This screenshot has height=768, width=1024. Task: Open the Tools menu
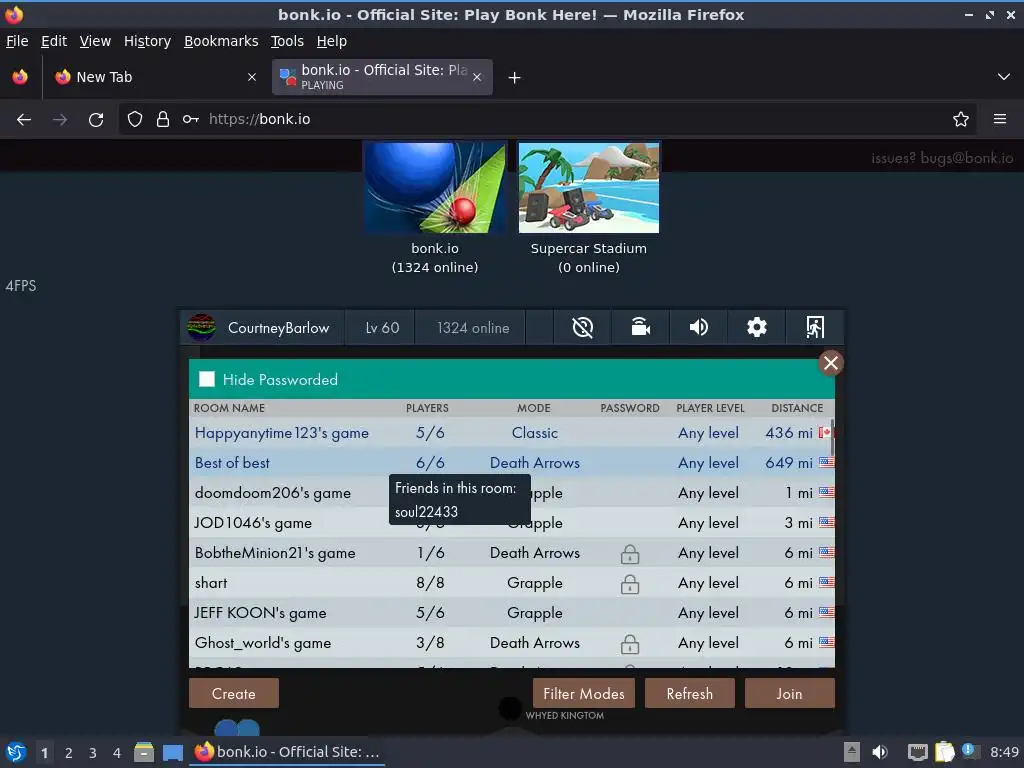(287, 41)
